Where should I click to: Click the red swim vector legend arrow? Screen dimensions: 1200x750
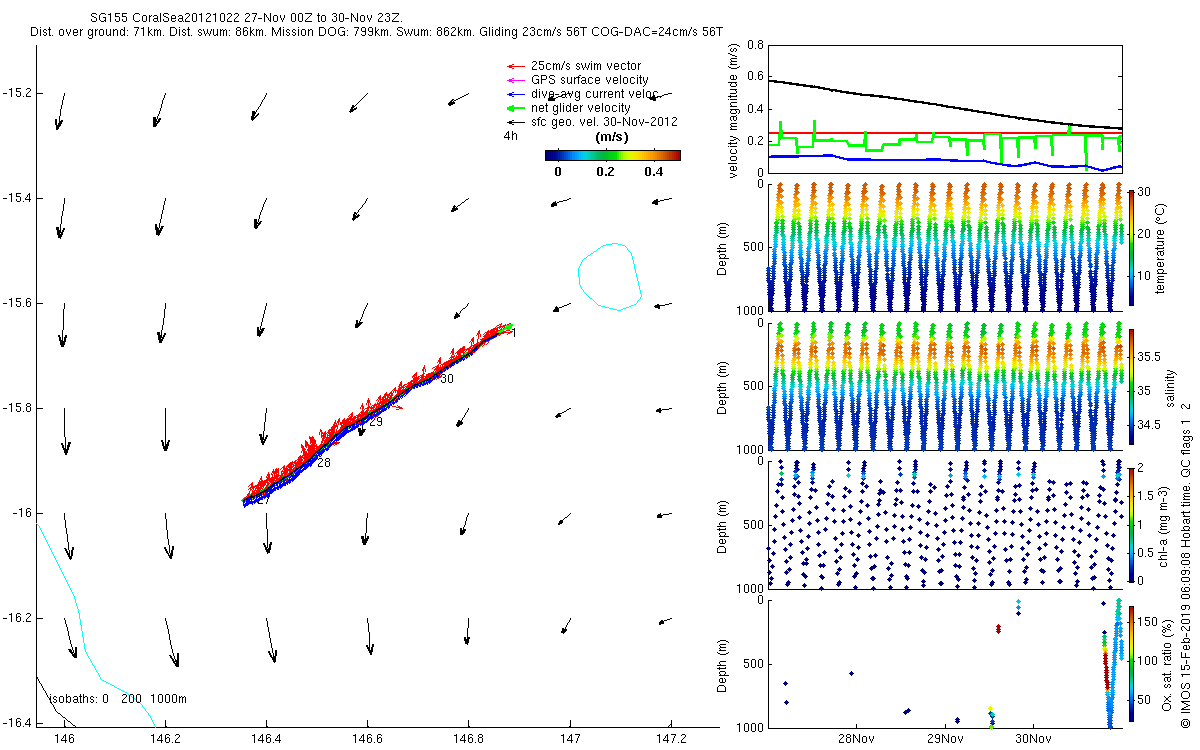pos(515,66)
